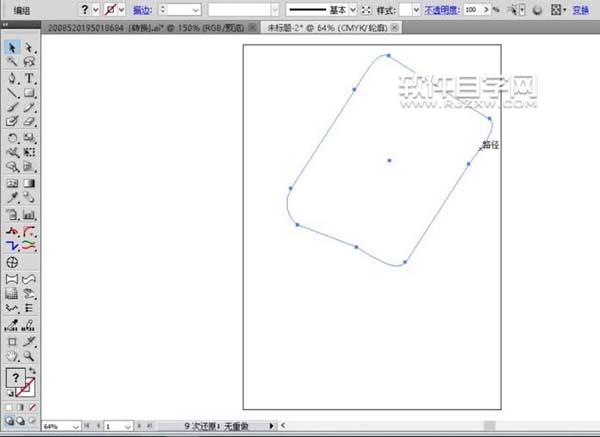The width and height of the screenshot is (600, 437).
Task: Select the Magic Wand tool
Action: 12,62
